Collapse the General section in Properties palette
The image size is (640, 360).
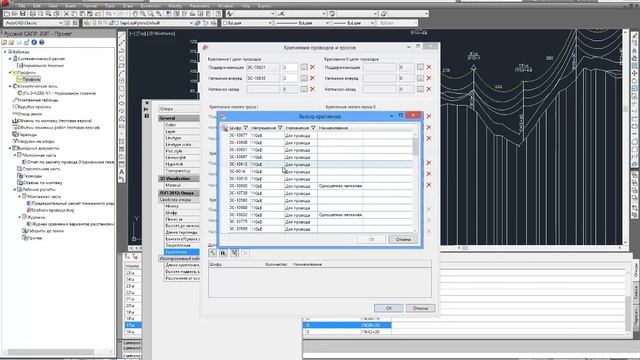click(x=179, y=118)
